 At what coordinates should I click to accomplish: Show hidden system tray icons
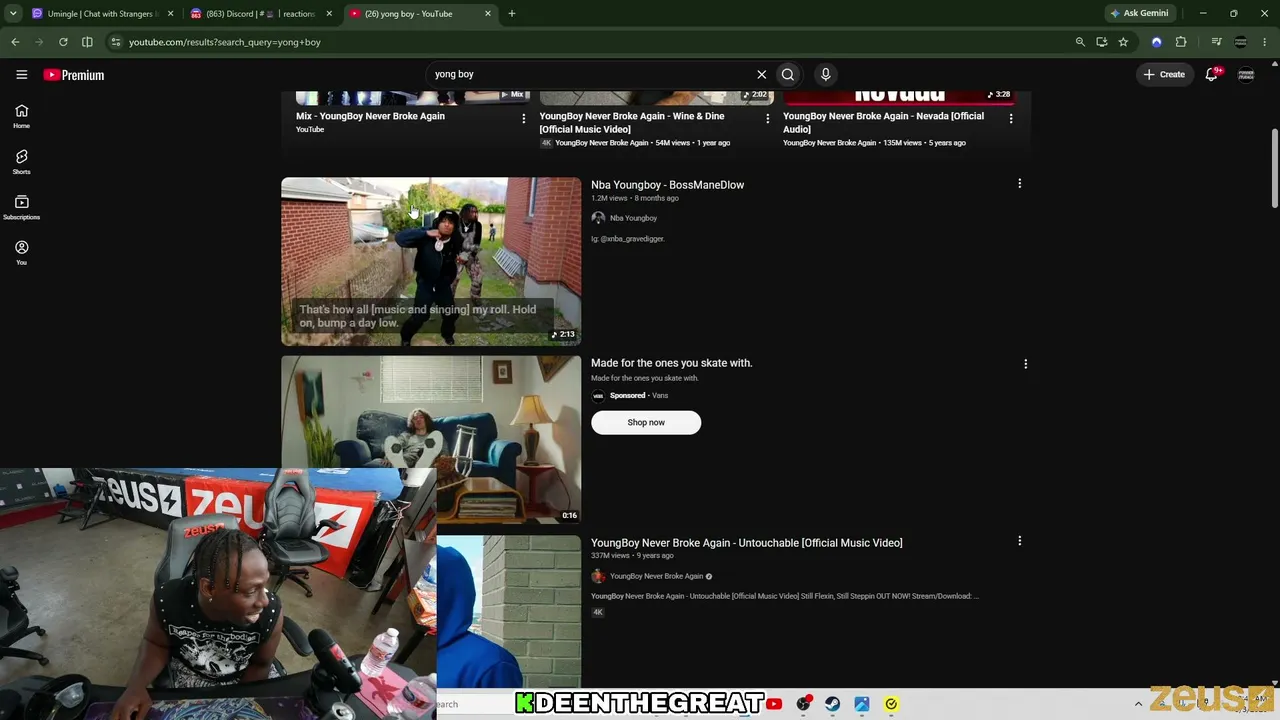coord(1138,704)
